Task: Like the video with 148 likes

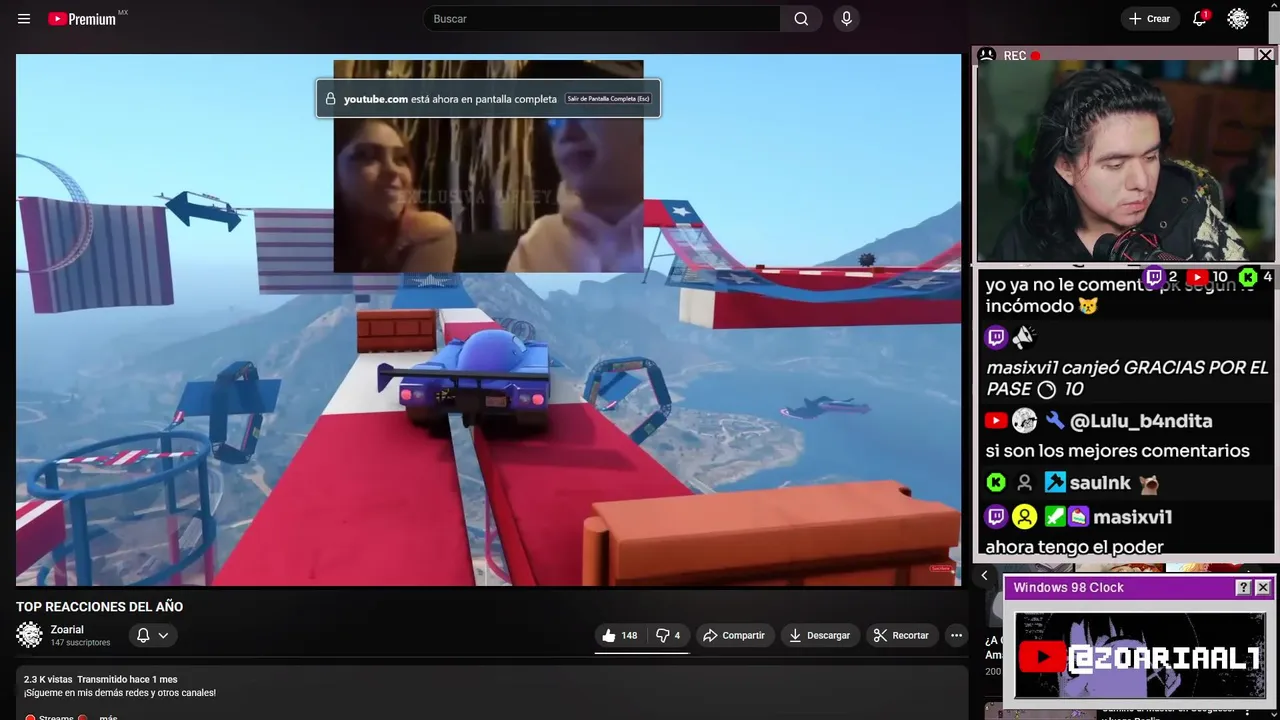Action: pyautogui.click(x=620, y=635)
